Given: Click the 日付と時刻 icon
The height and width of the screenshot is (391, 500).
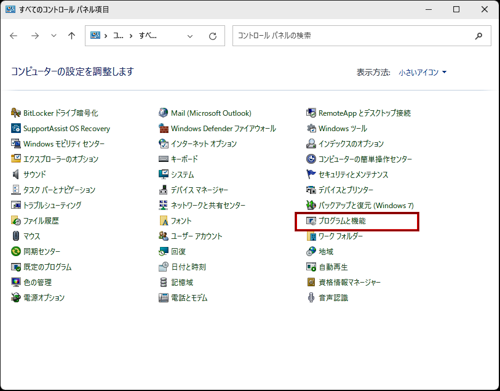Looking at the screenshot, I should click(163, 267).
